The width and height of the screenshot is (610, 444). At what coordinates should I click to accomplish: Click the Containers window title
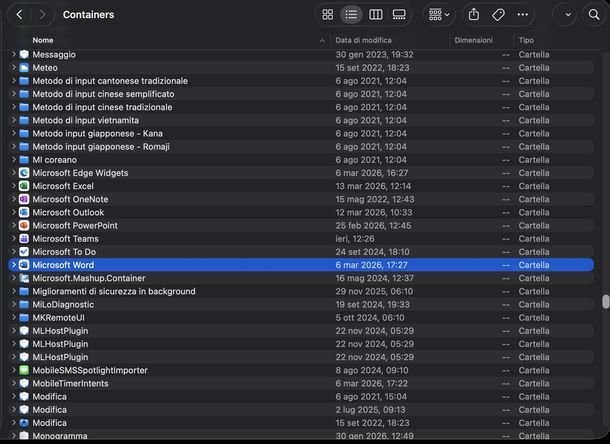point(88,15)
